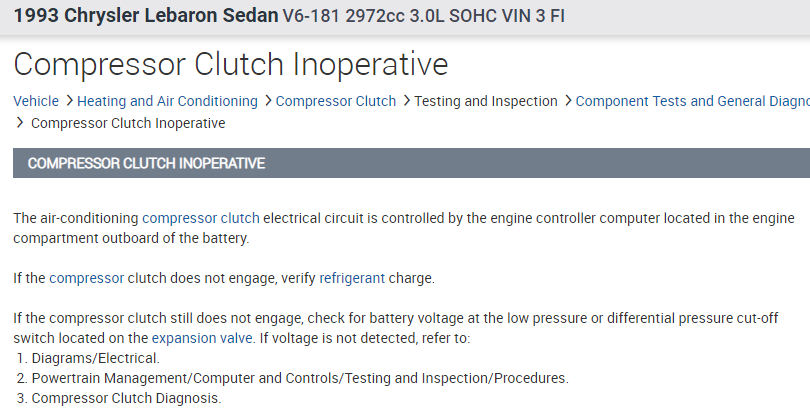
Task: Navigate to Compressor Clutch breadcrumb
Action: pyautogui.click(x=336, y=101)
